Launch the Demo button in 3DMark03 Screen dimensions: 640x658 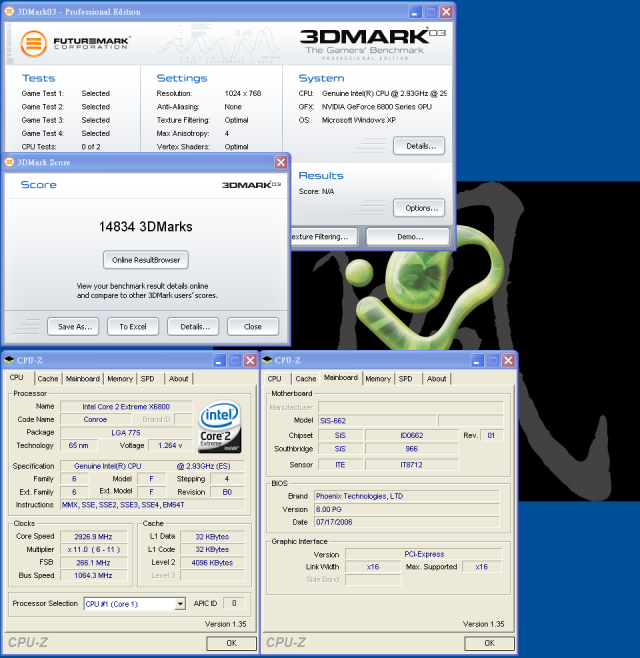coord(408,237)
